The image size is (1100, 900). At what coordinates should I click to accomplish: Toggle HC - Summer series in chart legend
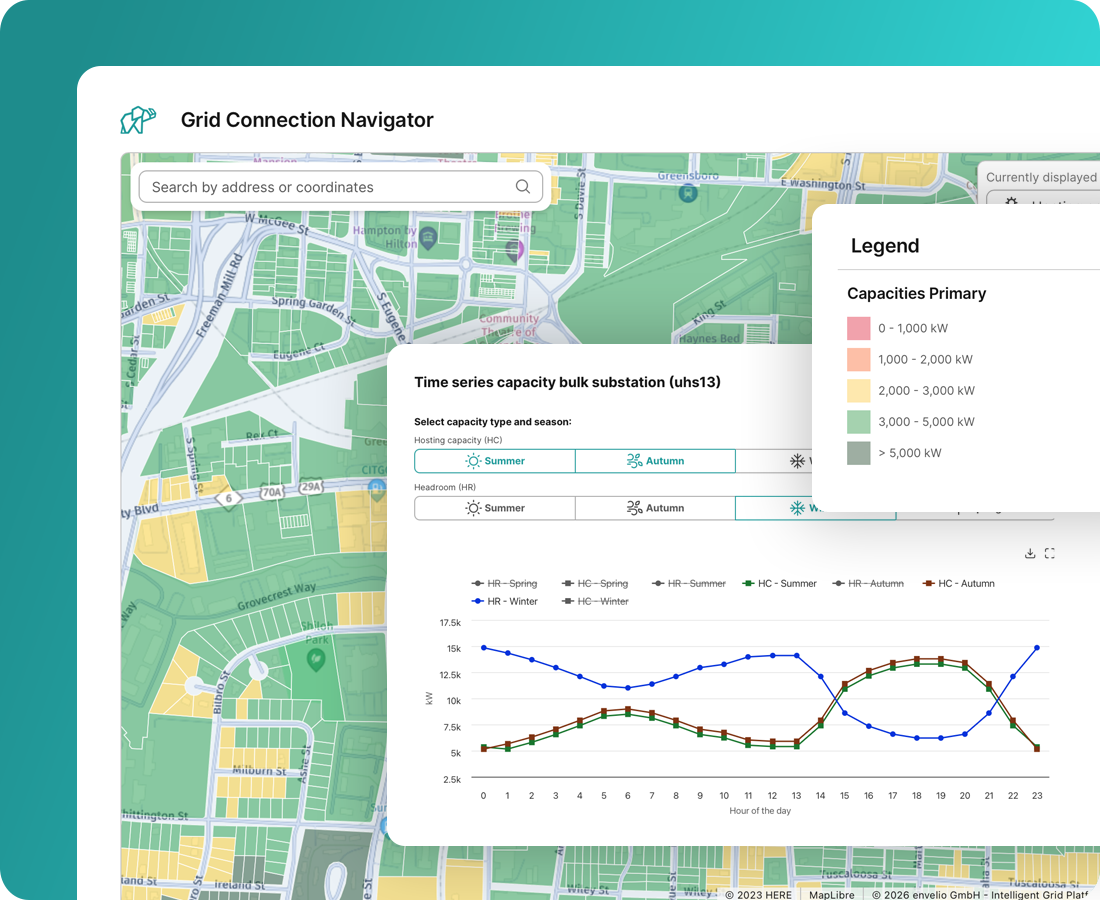tap(779, 584)
